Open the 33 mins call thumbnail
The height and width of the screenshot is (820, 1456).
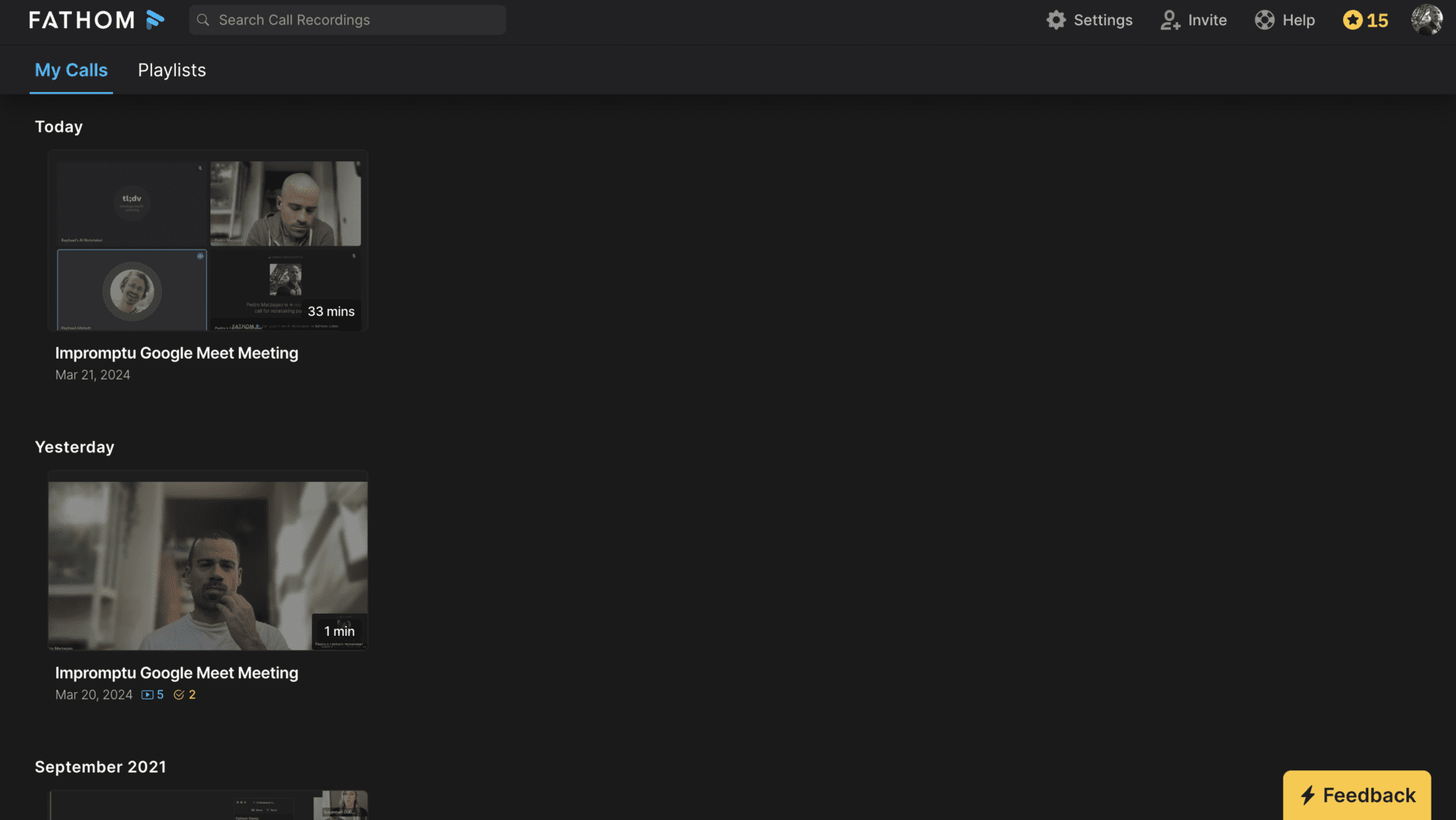(208, 241)
